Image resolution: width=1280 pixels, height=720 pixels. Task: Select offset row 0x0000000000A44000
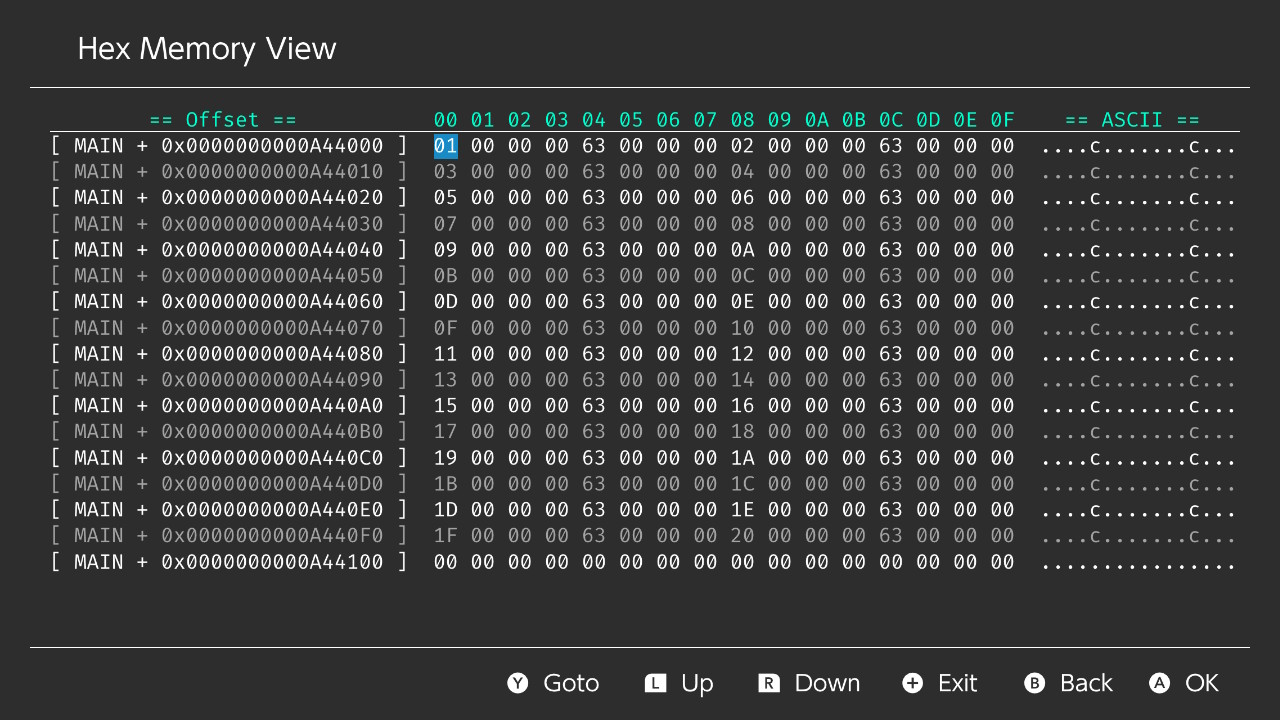point(229,146)
